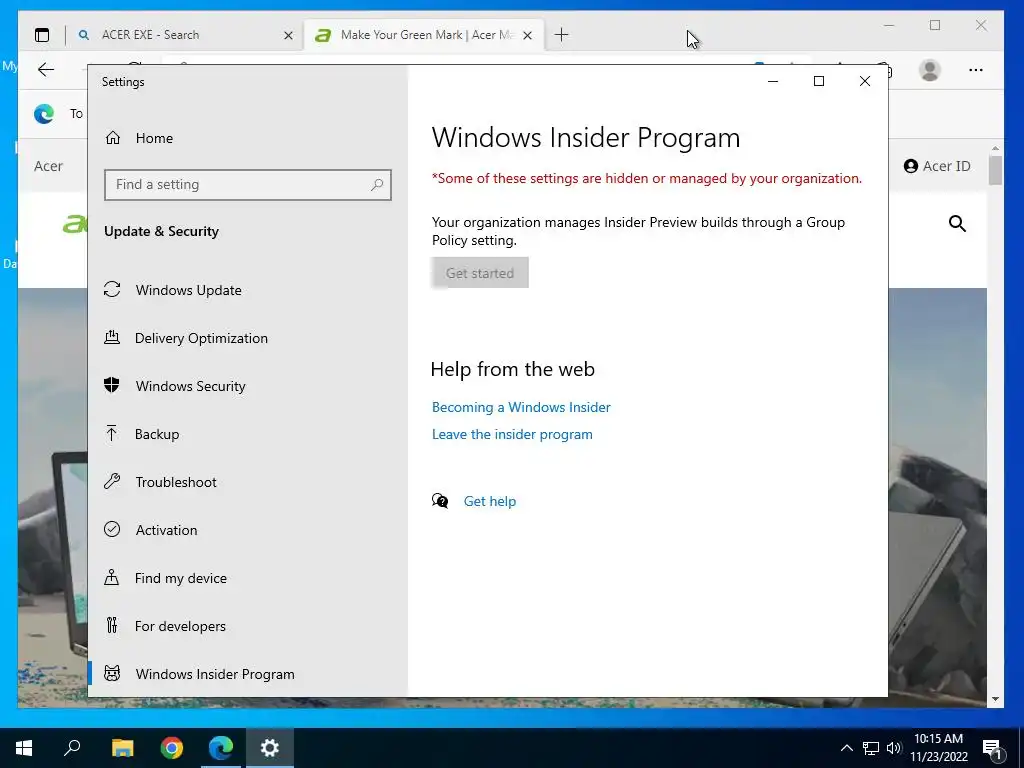This screenshot has height=768, width=1024.
Task: Click the Backup arrow icon
Action: 112,433
